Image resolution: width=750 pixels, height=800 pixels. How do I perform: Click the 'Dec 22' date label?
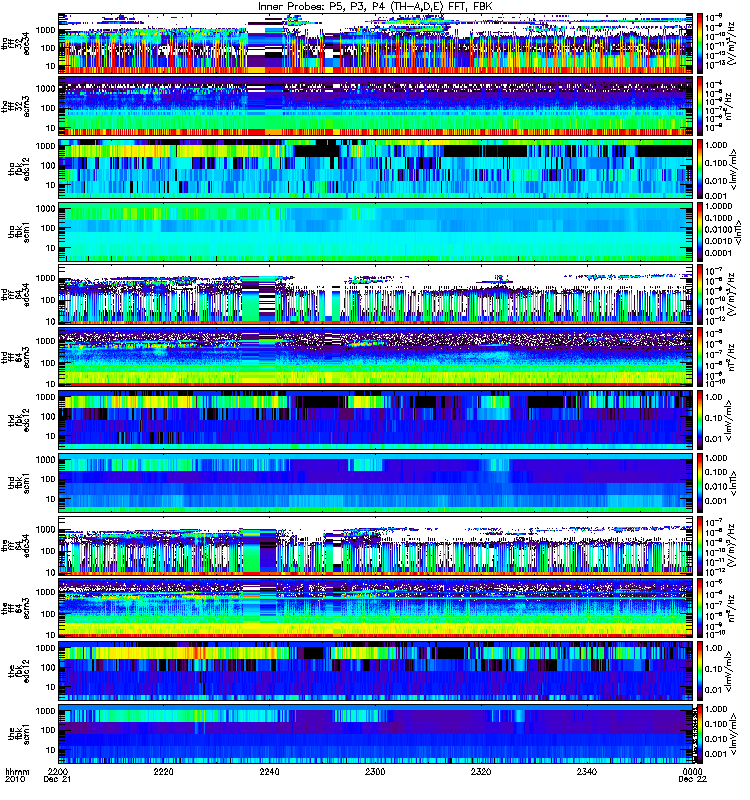692,779
